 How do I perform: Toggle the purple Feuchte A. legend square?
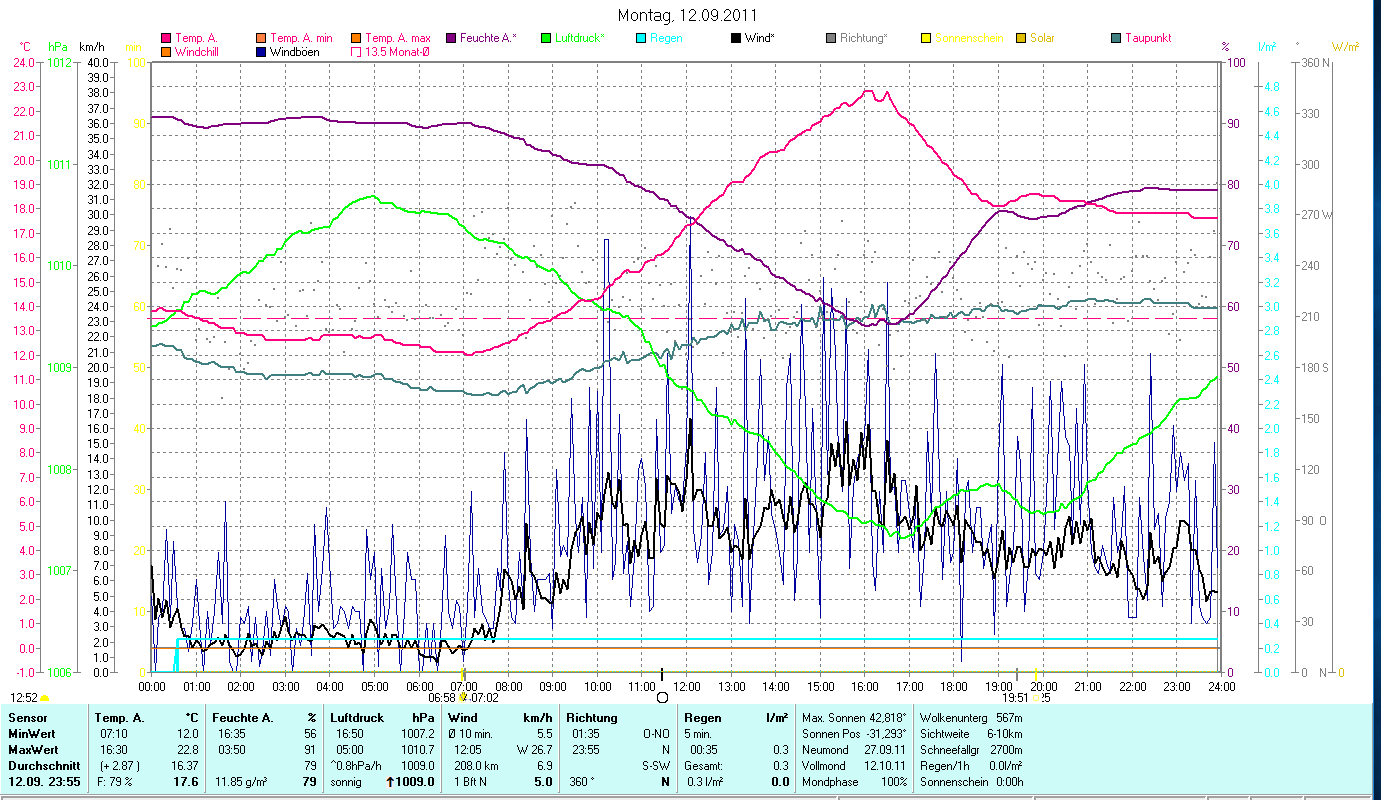click(x=451, y=39)
